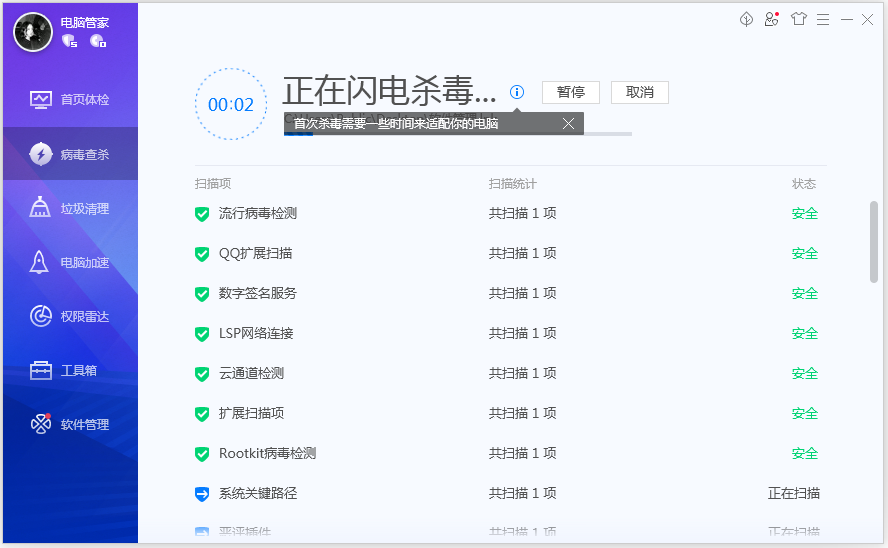Switch to 工具箱 tab label
888x548 pixels.
tap(79, 370)
